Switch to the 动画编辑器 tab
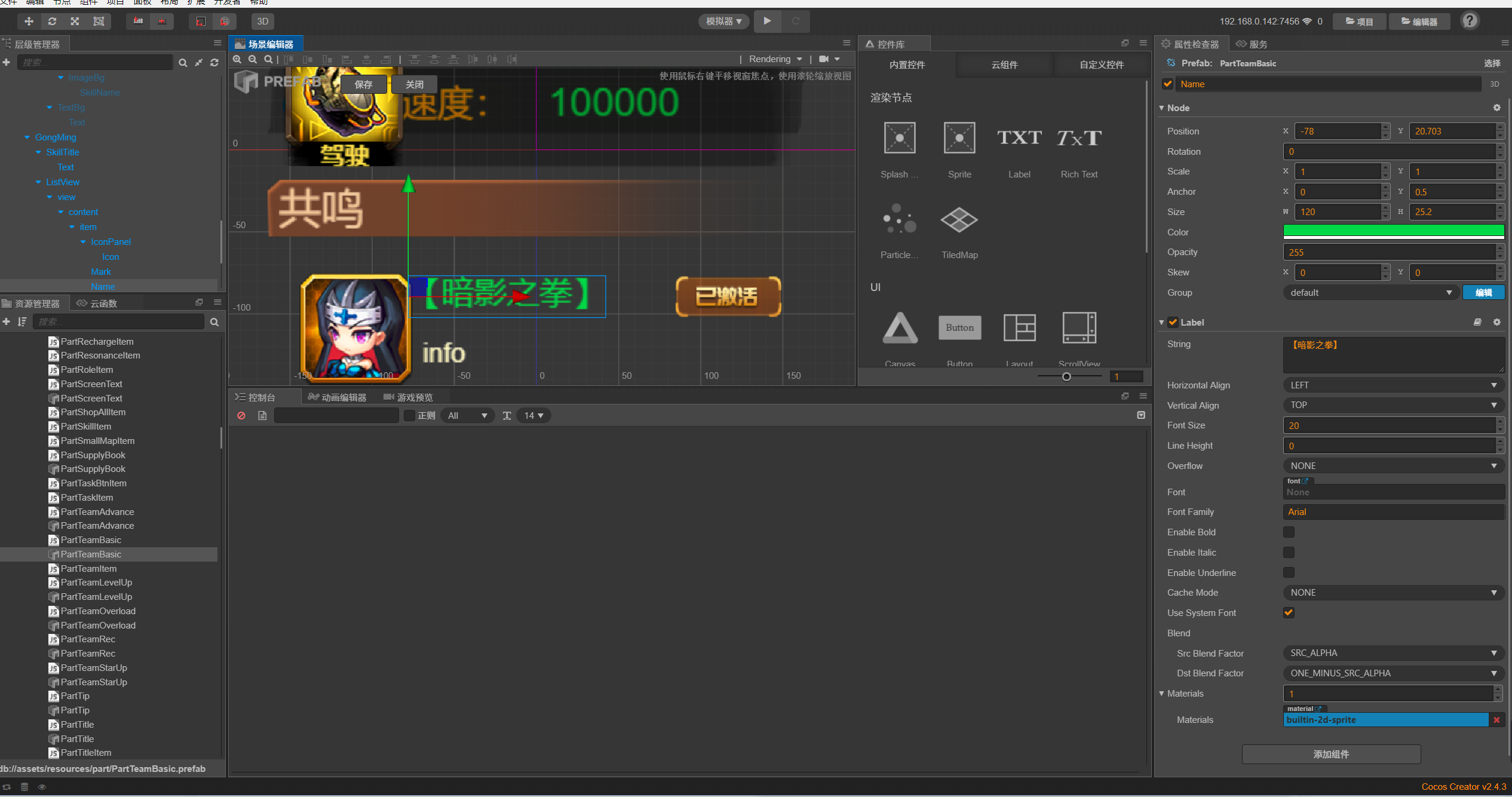This screenshot has width=1512, height=797. click(338, 397)
